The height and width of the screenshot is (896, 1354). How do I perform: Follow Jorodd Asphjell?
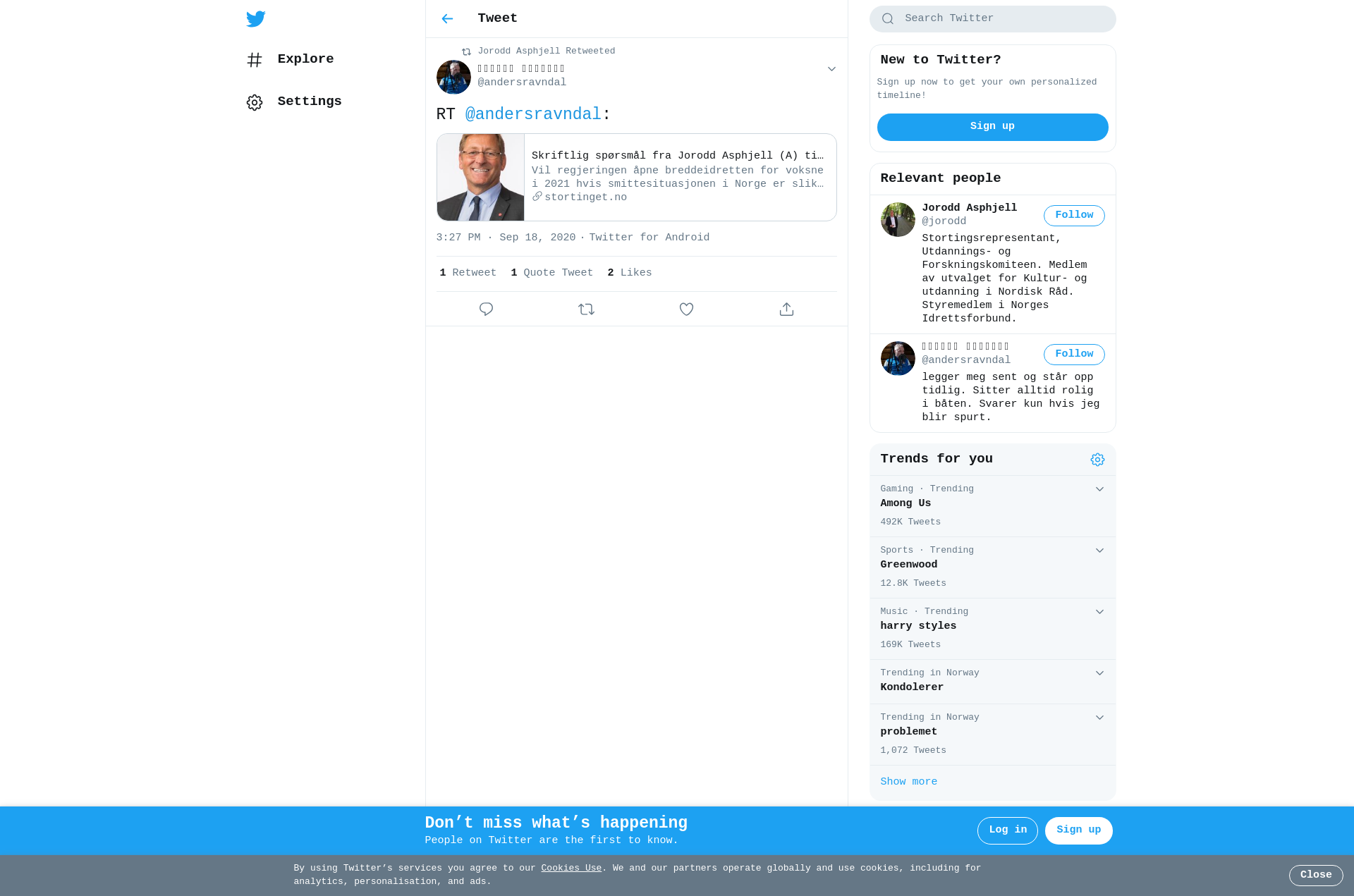click(1074, 216)
